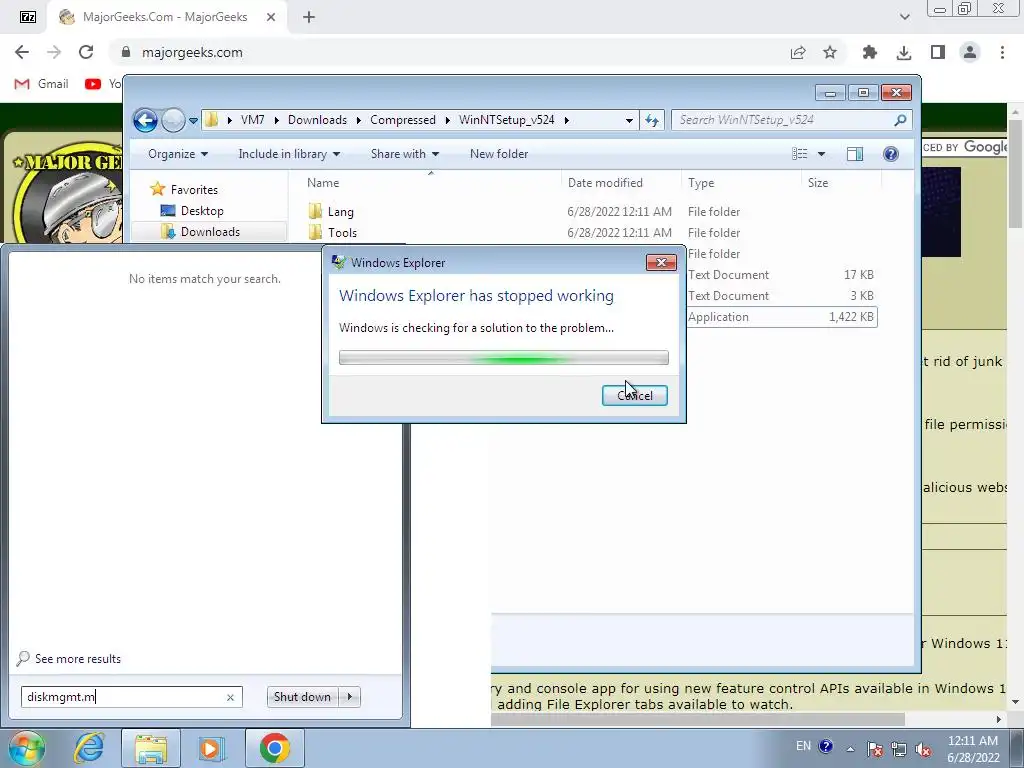
Task: Cancel the Windows Explorer error dialog
Action: (x=634, y=395)
